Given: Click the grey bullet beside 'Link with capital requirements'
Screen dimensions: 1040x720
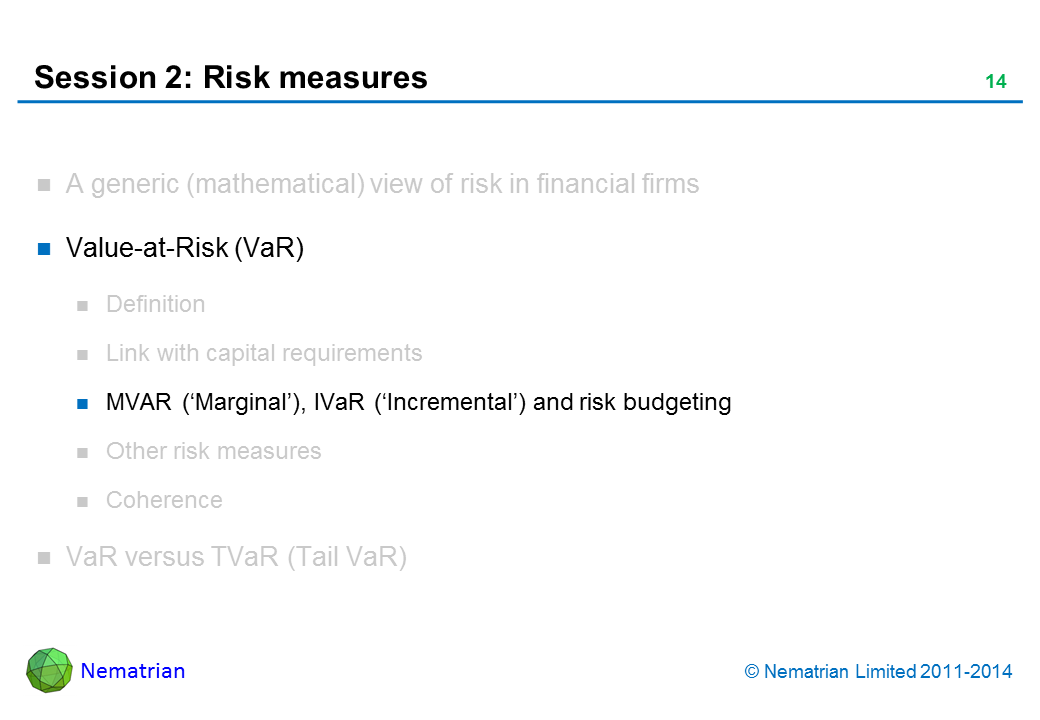Looking at the screenshot, I should [85, 355].
